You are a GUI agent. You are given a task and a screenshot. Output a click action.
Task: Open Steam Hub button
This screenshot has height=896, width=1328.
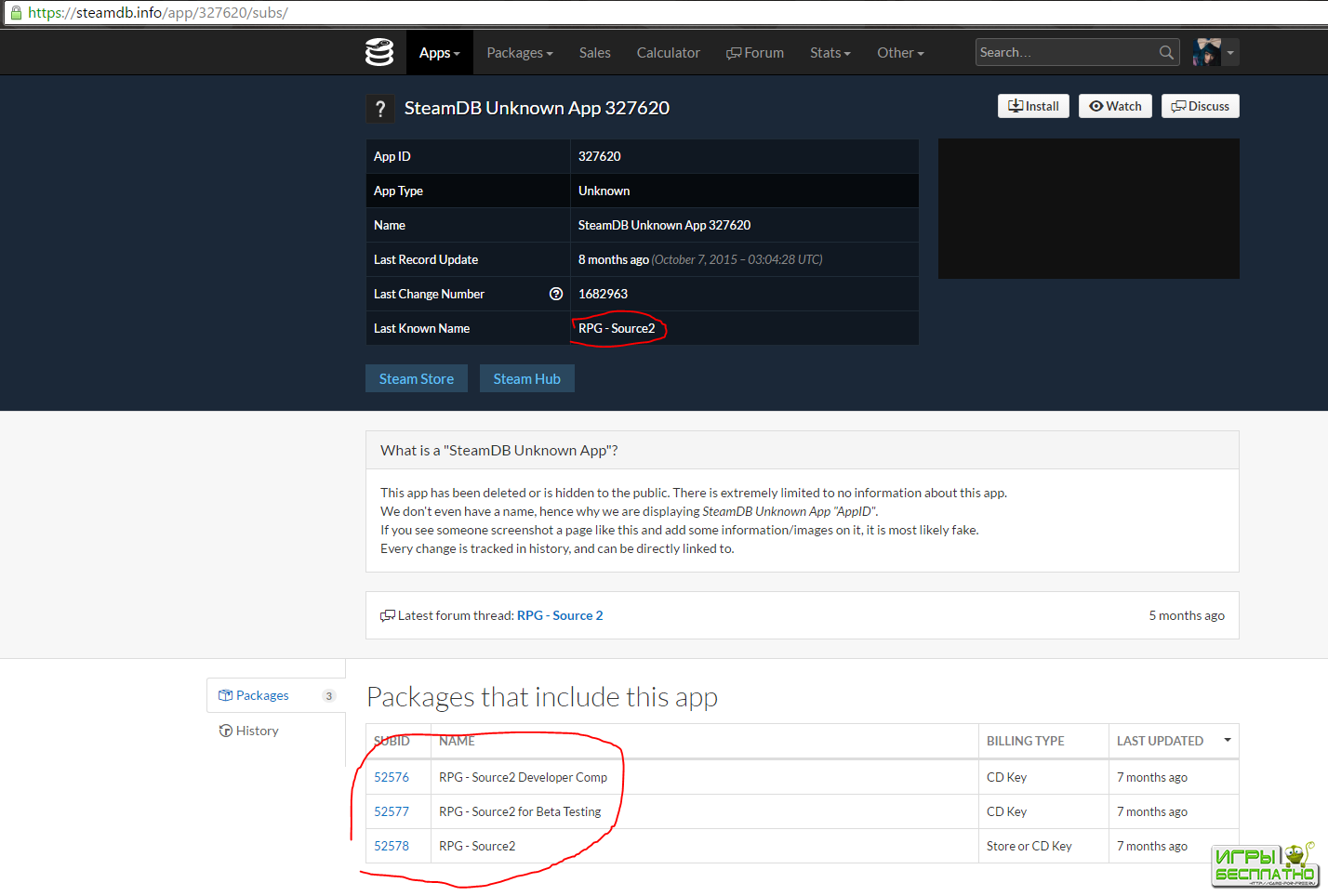[x=527, y=378]
